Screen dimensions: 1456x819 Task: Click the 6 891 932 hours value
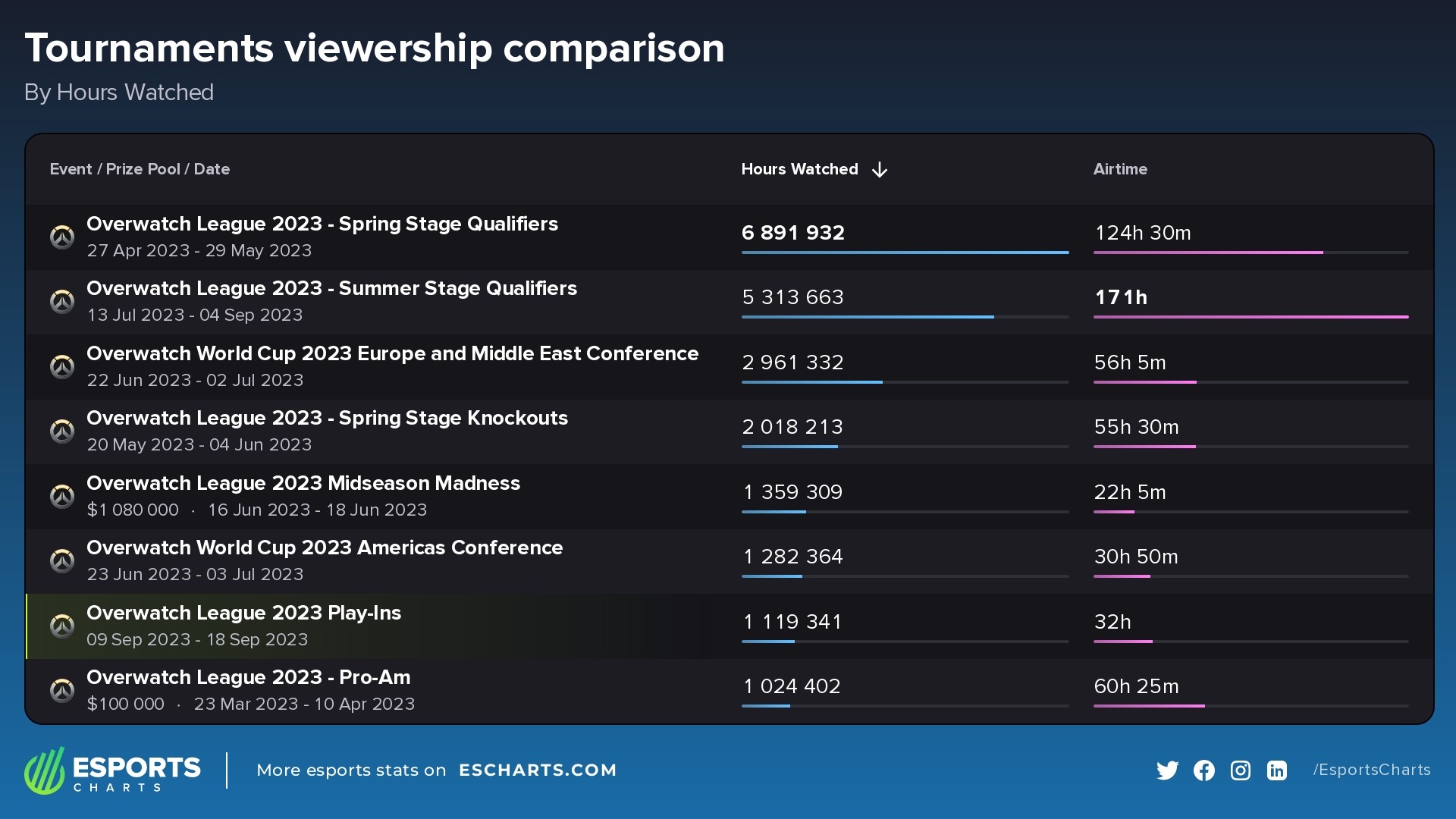coord(793,233)
